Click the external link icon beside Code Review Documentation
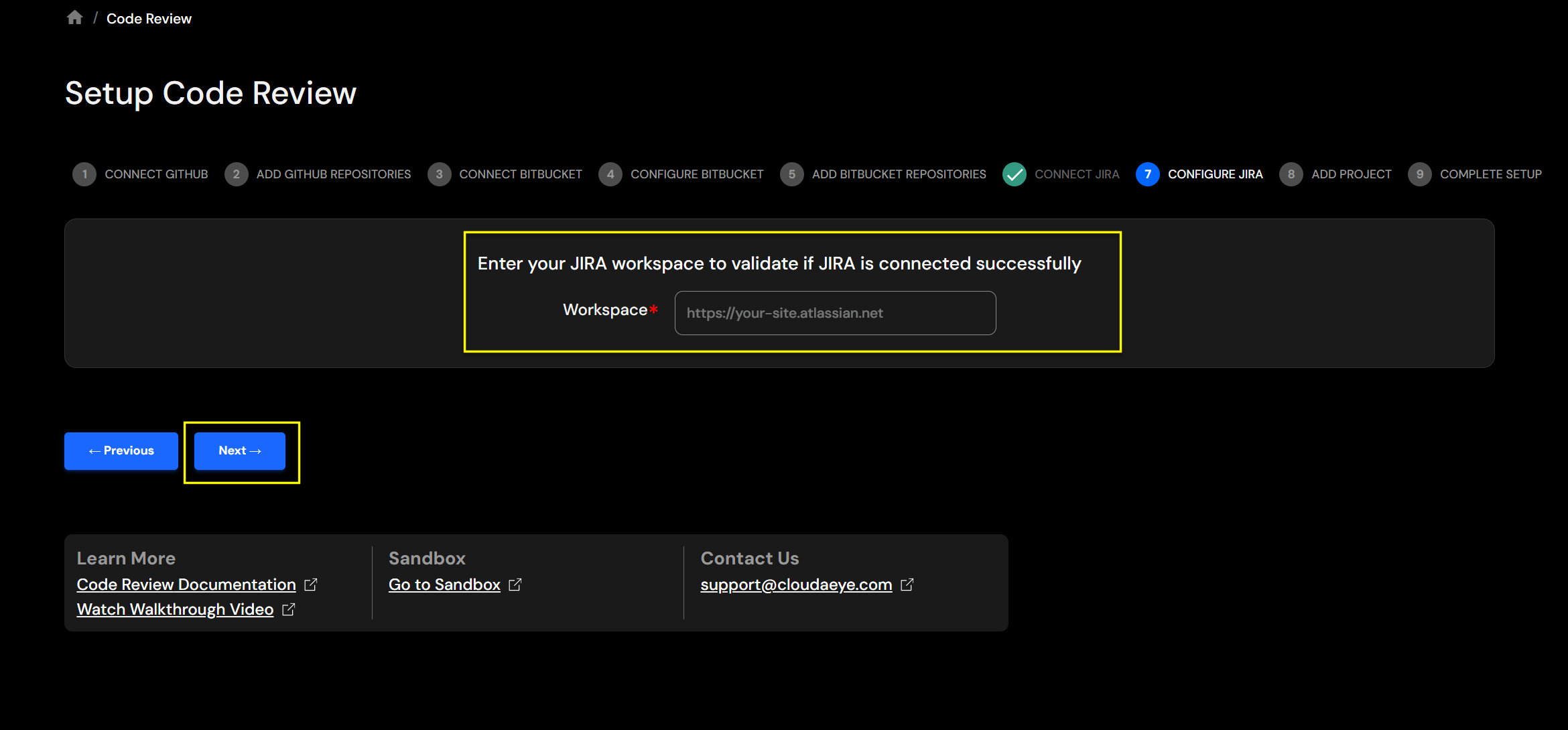Screen dimensions: 1568x730 click(310, 585)
